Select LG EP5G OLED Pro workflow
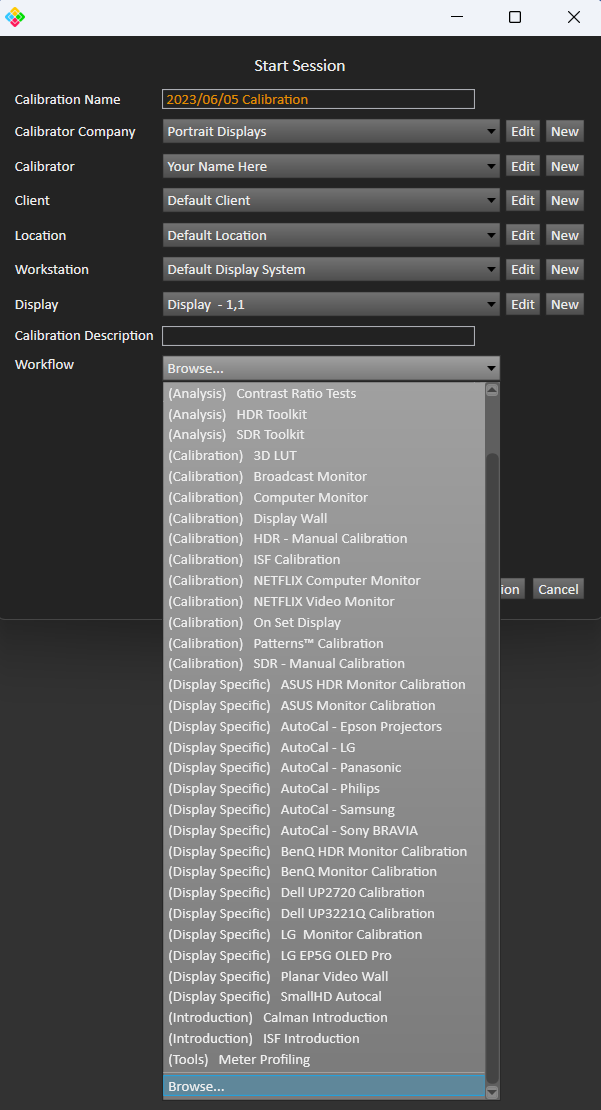The height and width of the screenshot is (1110, 601). click(x=324, y=956)
